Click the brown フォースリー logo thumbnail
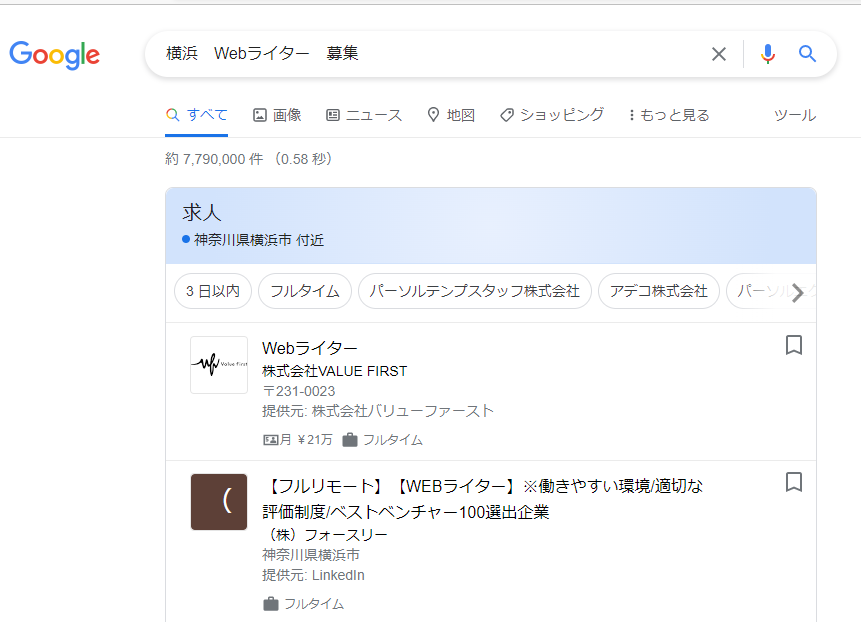This screenshot has width=861, height=622. coord(219,502)
